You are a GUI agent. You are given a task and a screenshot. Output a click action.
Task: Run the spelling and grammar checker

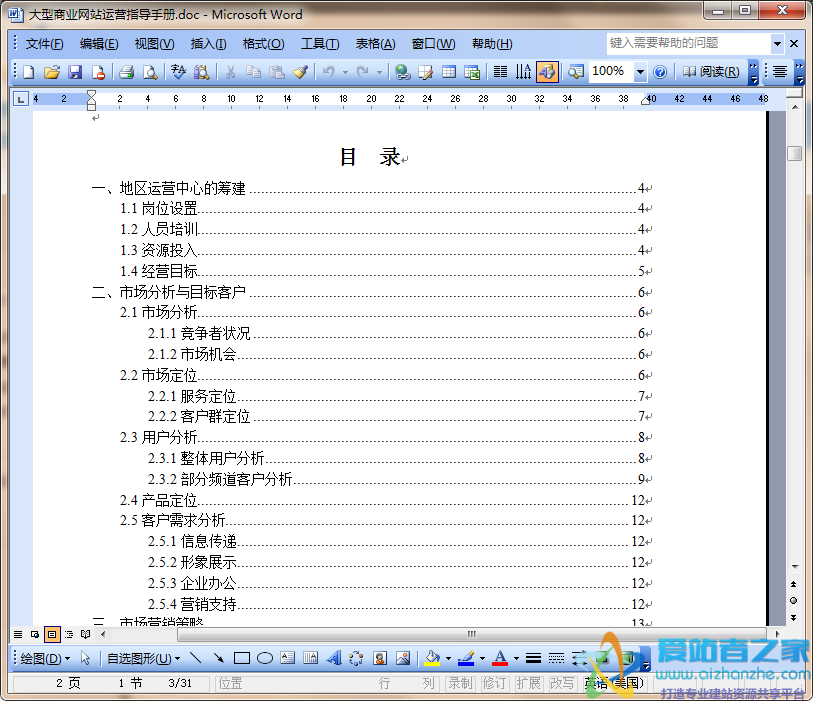178,72
